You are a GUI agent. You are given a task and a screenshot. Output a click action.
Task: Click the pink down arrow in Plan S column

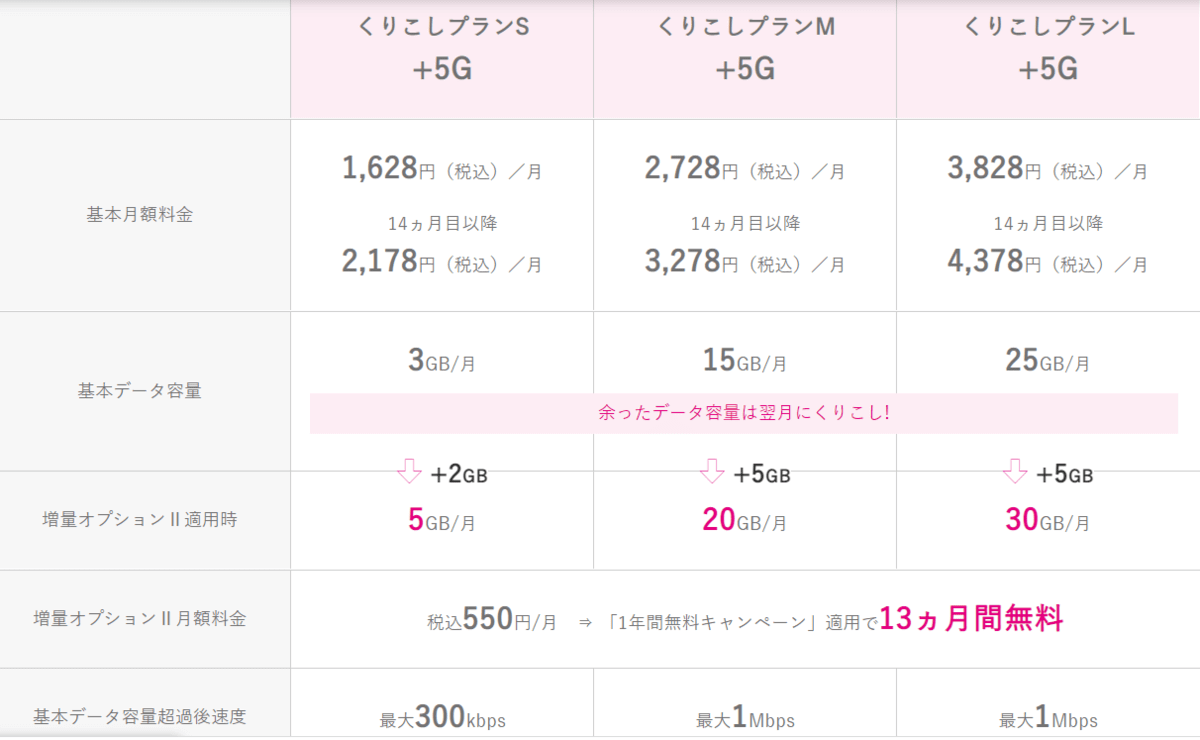tap(409, 472)
